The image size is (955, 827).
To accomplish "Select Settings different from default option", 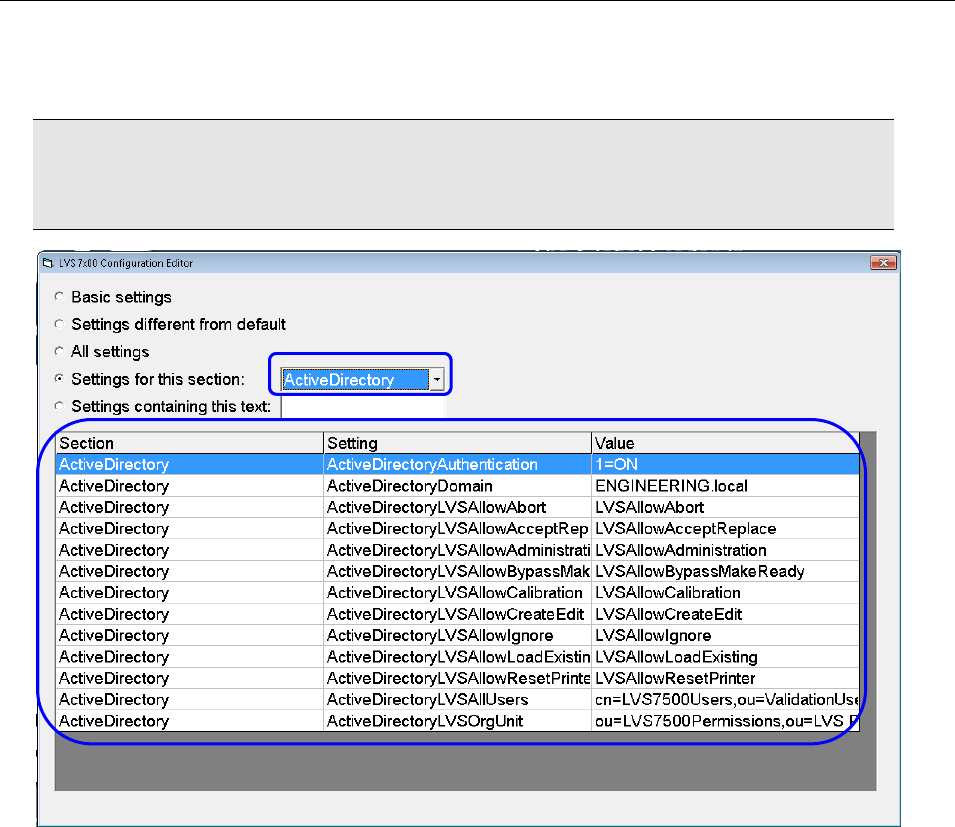I will (x=59, y=324).
